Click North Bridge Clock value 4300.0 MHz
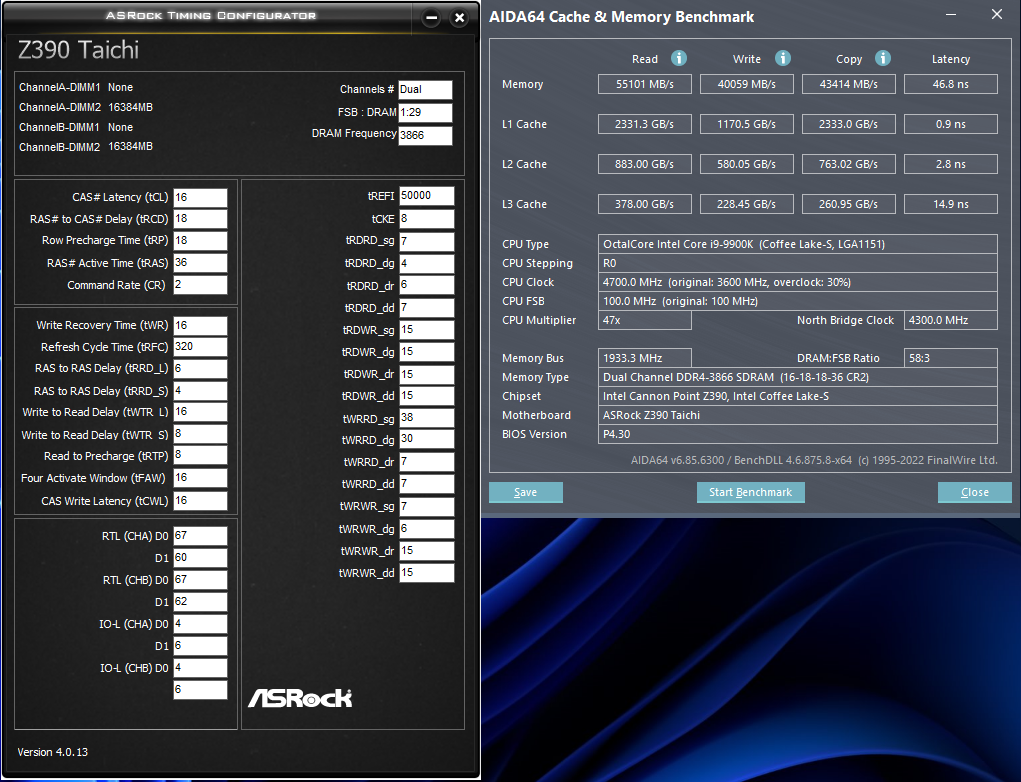The width and height of the screenshot is (1021, 782). click(x=951, y=320)
